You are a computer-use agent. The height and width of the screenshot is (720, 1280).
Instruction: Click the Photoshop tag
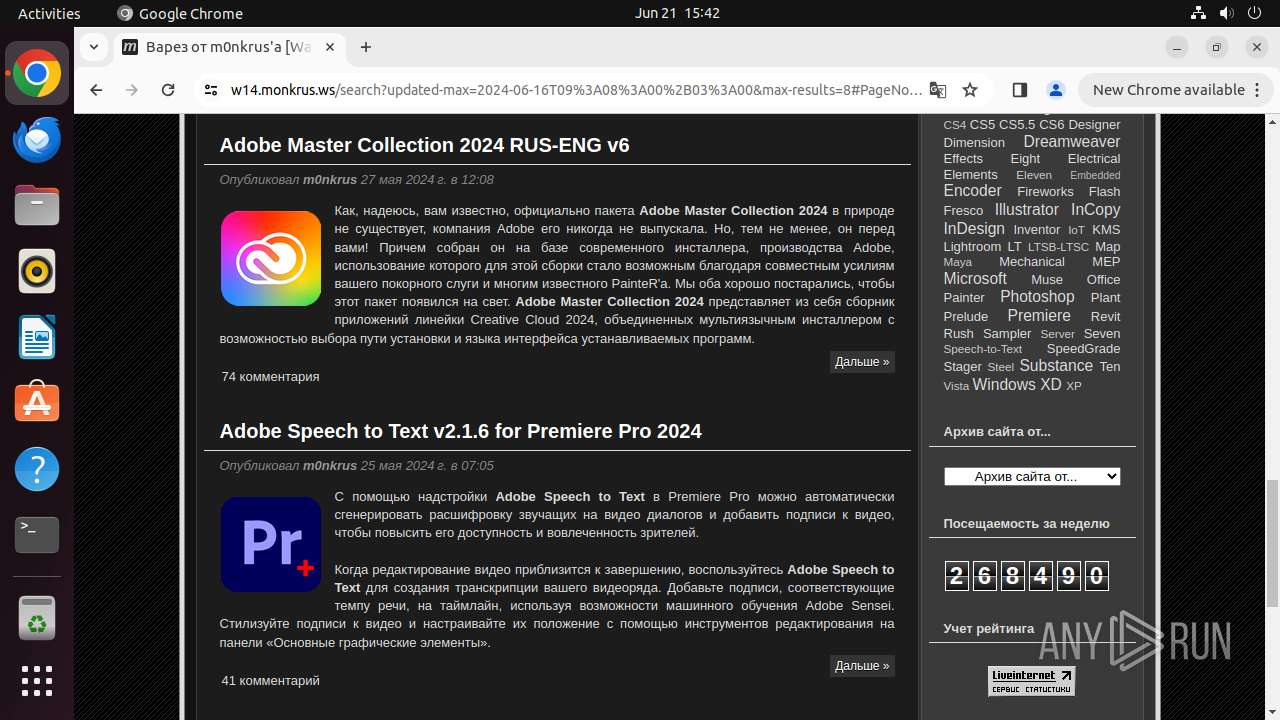pyautogui.click(x=1037, y=297)
